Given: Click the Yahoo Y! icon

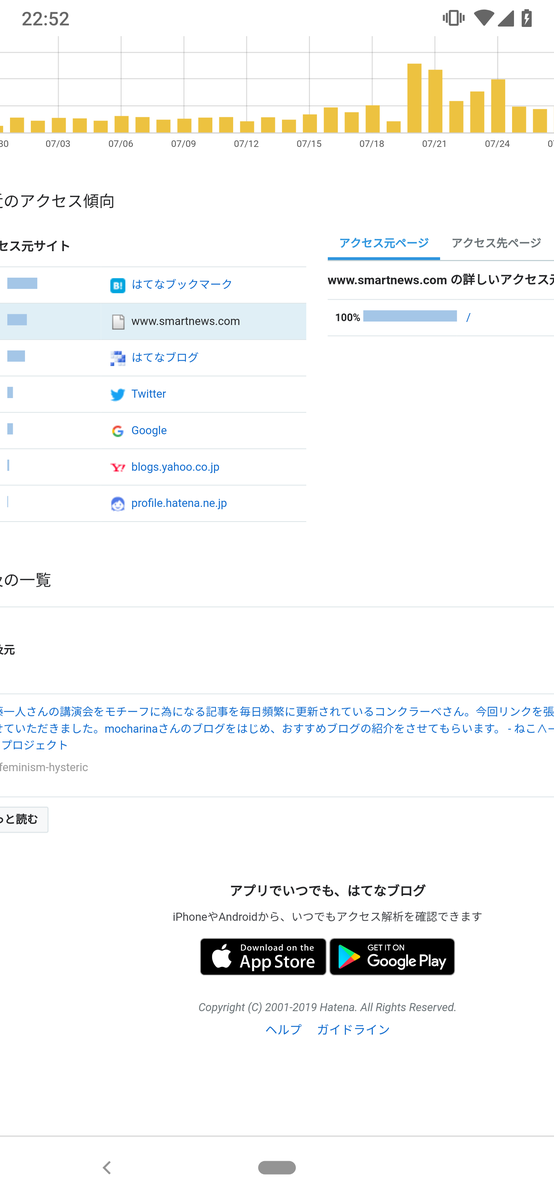Looking at the screenshot, I should (118, 467).
